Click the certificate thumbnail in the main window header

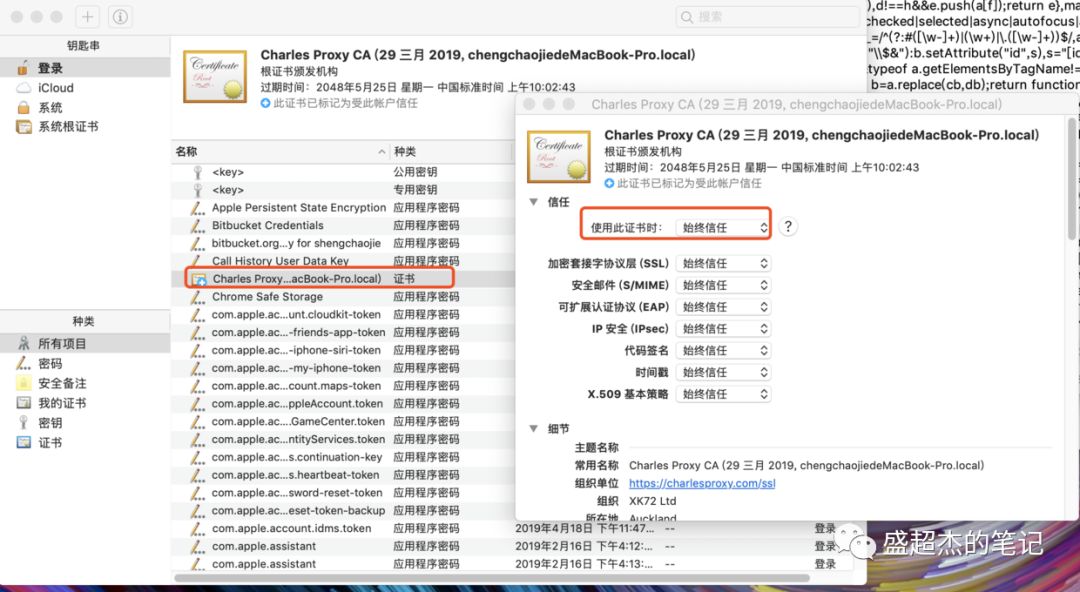click(215, 76)
